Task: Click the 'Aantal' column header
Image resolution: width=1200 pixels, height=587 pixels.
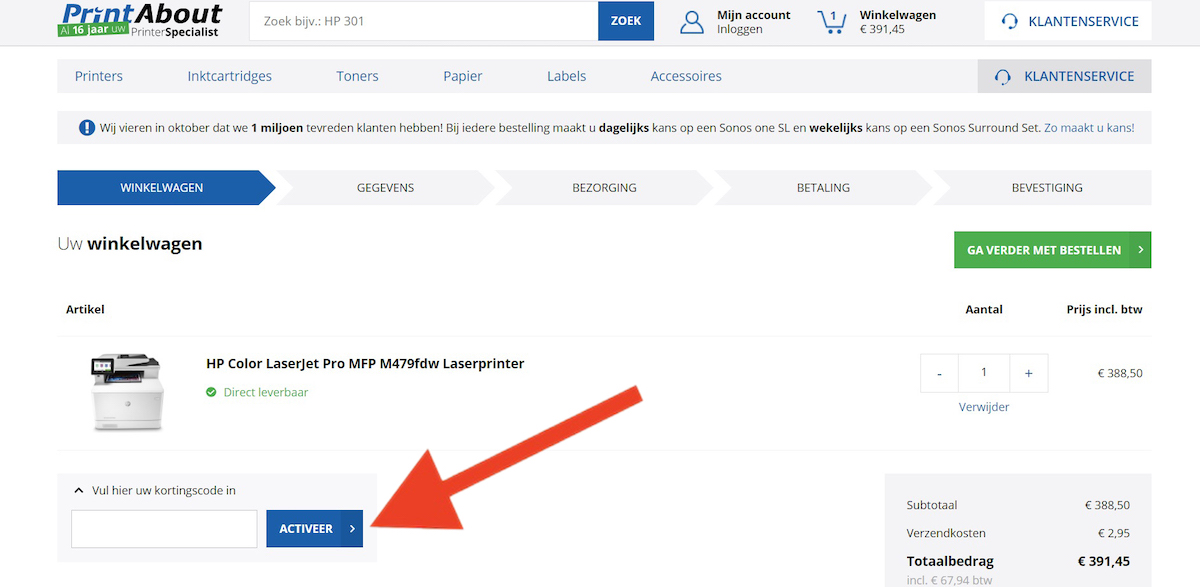Action: click(x=984, y=309)
